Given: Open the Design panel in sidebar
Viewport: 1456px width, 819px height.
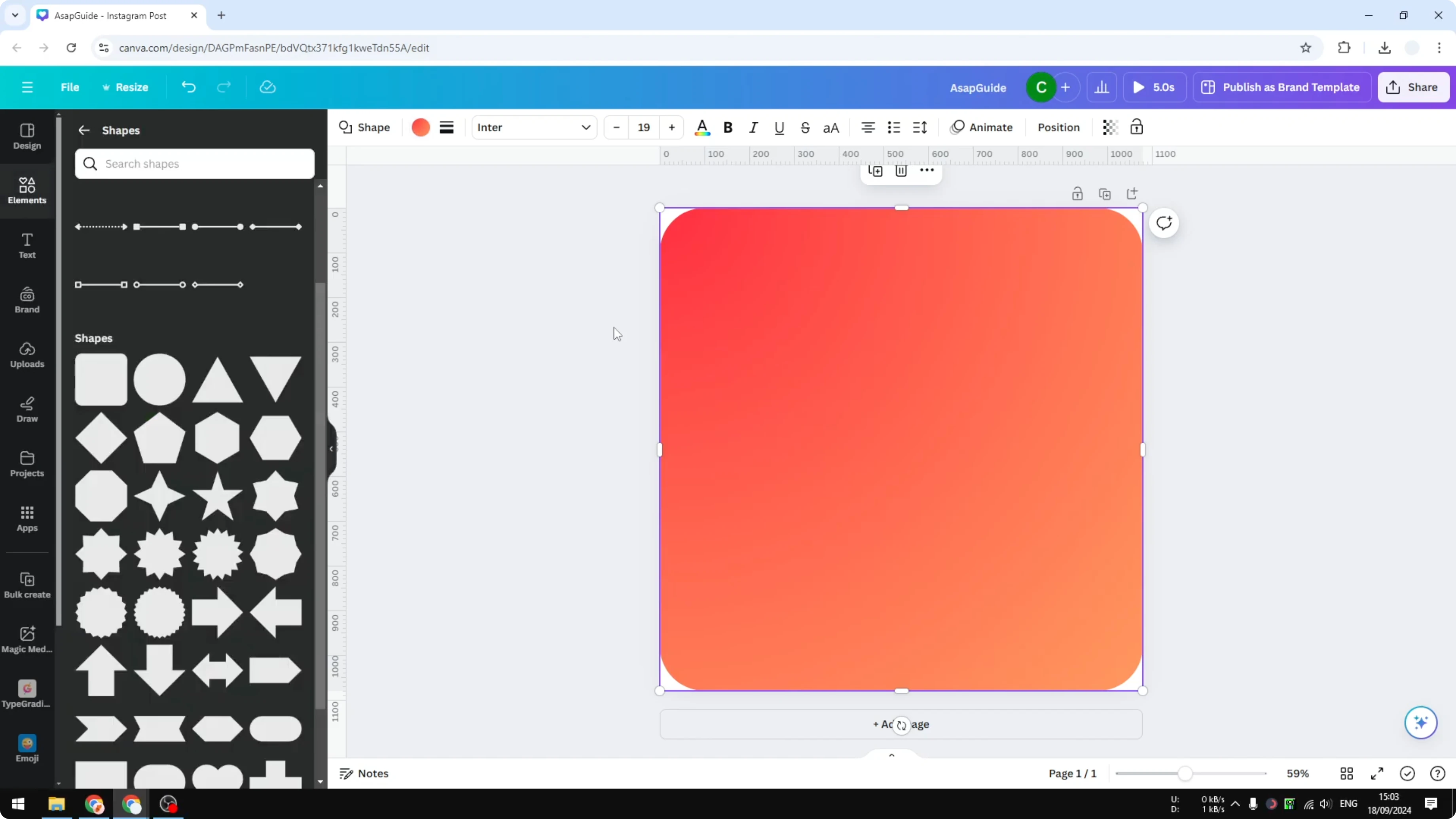Looking at the screenshot, I should pyautogui.click(x=27, y=136).
